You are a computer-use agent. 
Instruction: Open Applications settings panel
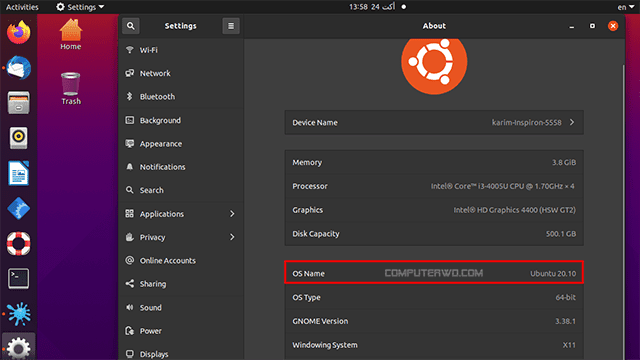[181, 213]
